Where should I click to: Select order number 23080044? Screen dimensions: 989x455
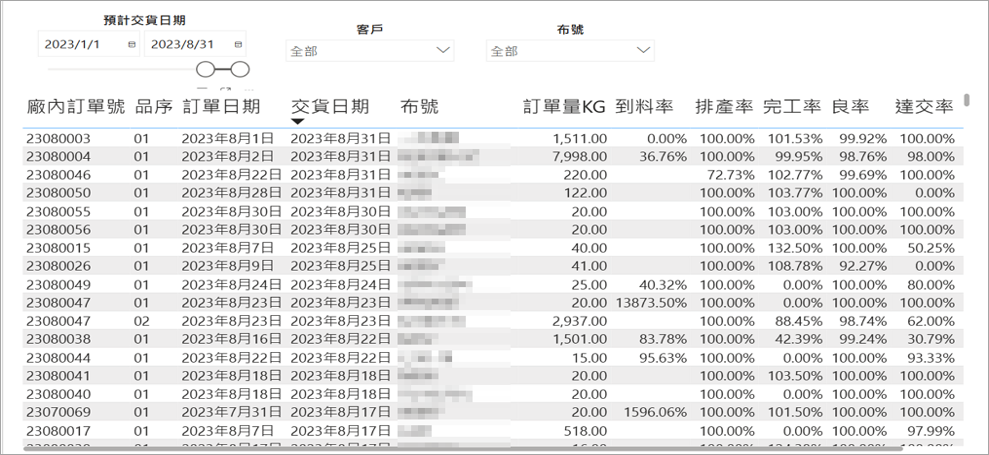pos(58,358)
